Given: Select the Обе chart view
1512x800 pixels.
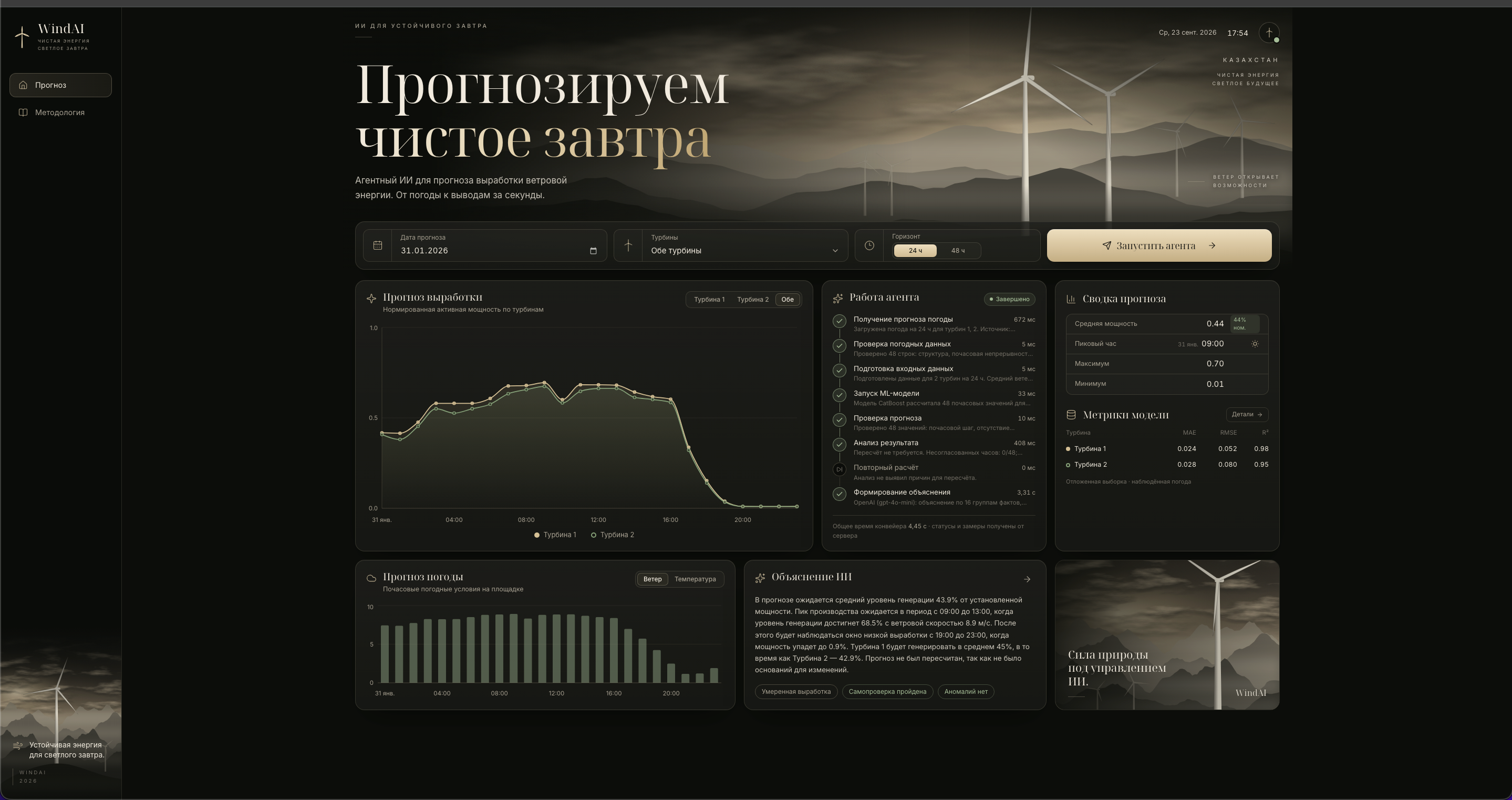Looking at the screenshot, I should [787, 300].
